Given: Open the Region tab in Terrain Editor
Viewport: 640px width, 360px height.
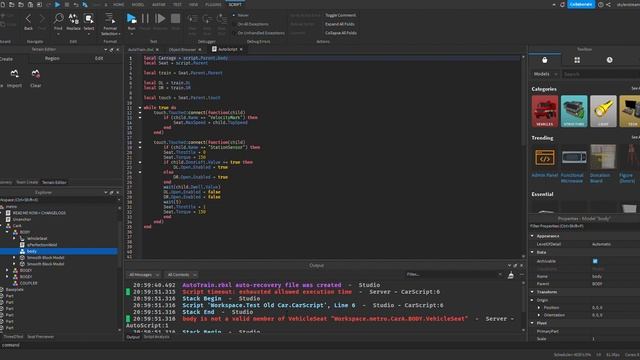Looking at the screenshot, I should [x=52, y=58].
